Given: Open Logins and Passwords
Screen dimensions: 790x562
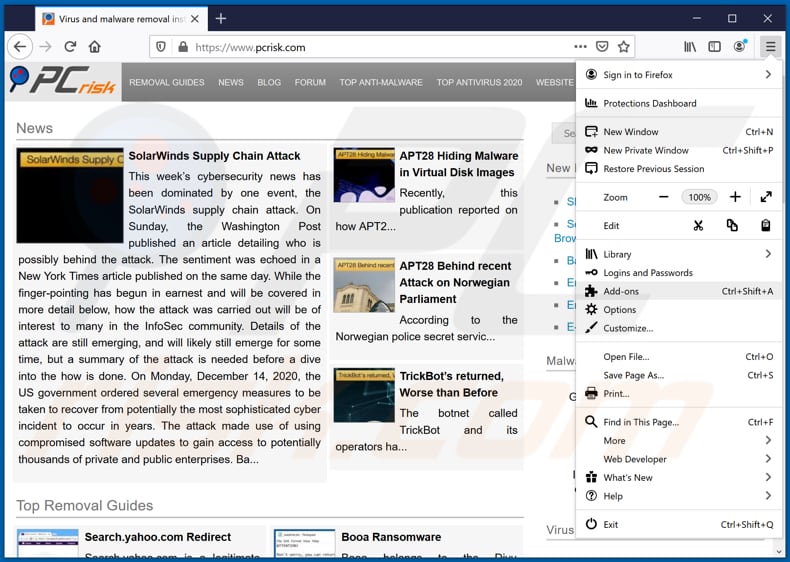Looking at the screenshot, I should tap(678, 273).
